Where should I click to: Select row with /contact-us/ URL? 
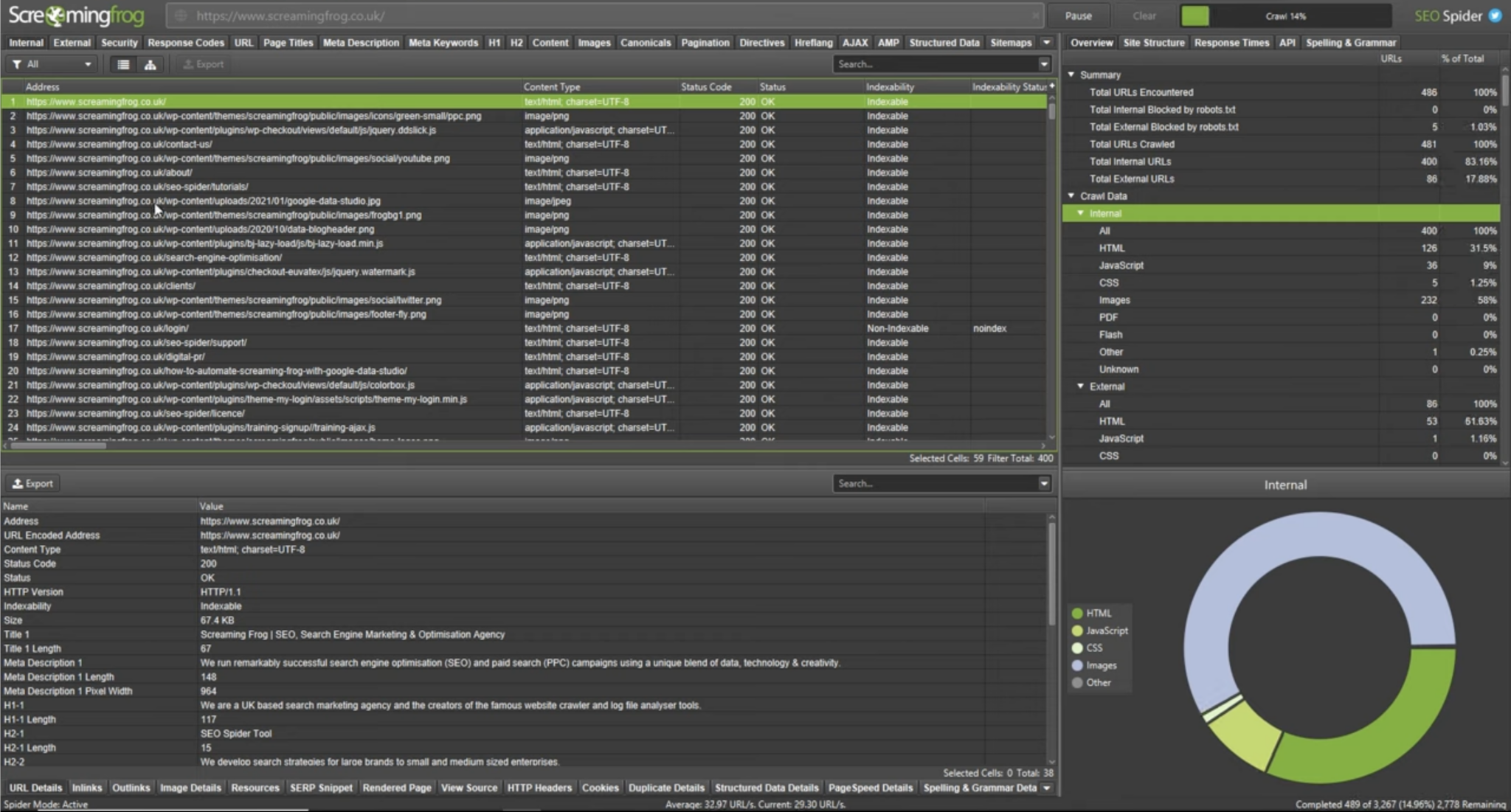[x=524, y=145]
